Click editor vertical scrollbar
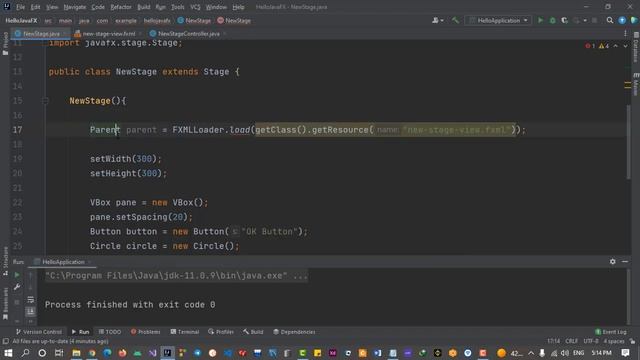 point(628,142)
